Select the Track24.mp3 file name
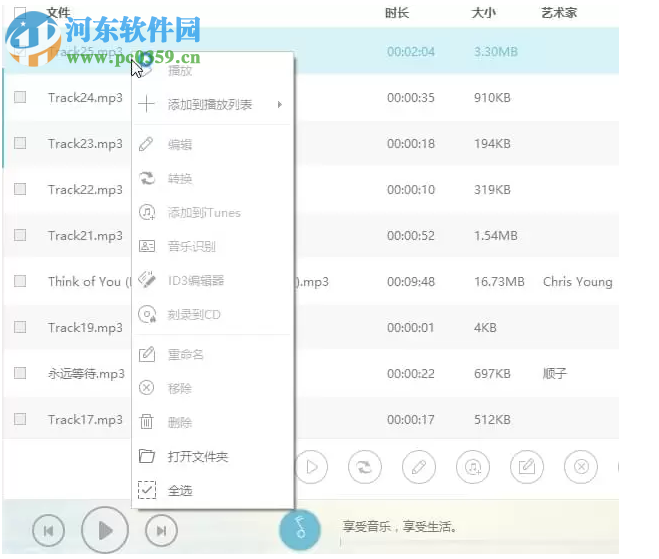This screenshot has height=559, width=659. pos(85,98)
